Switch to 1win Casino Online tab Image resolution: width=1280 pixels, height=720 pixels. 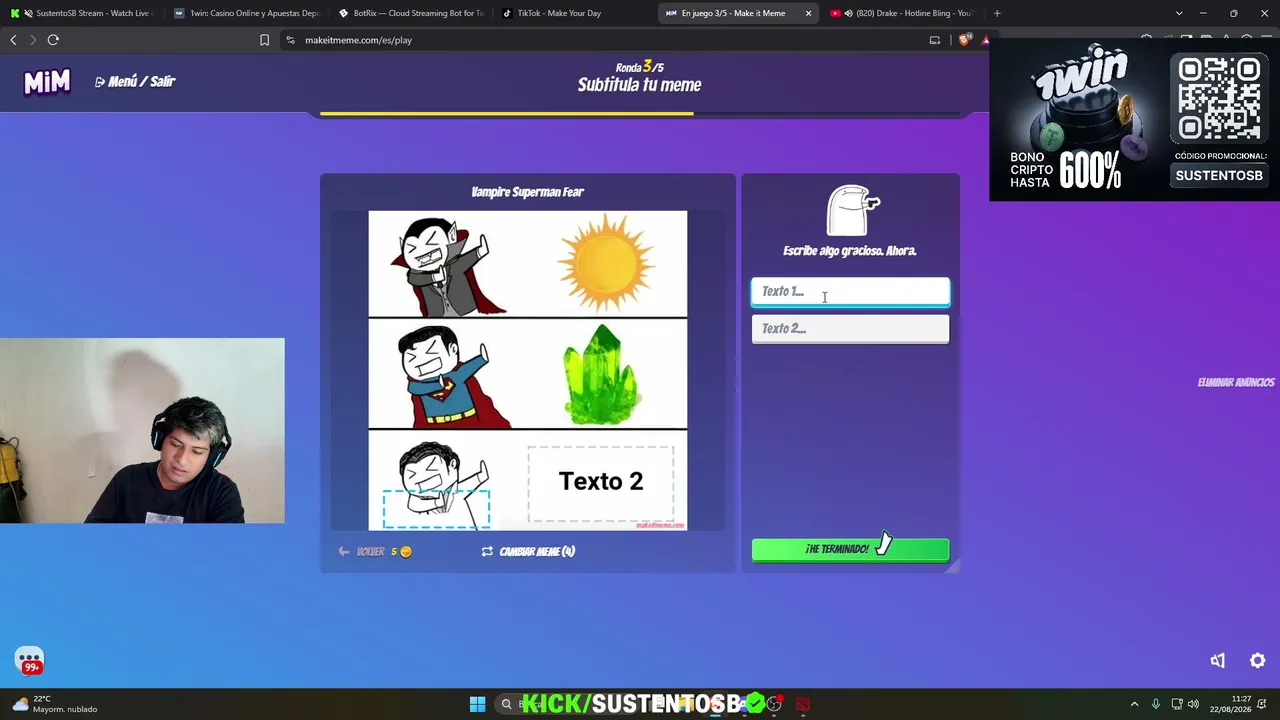coord(245,13)
